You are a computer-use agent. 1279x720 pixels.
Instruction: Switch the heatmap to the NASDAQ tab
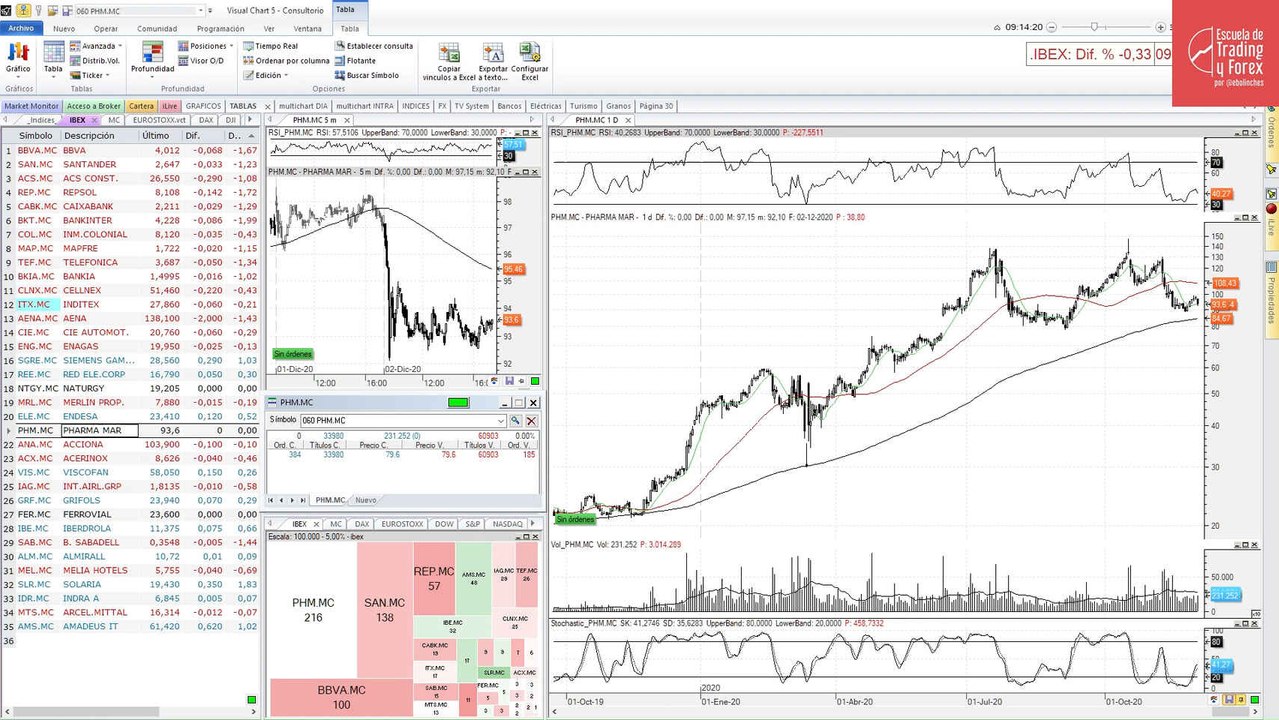click(x=508, y=523)
